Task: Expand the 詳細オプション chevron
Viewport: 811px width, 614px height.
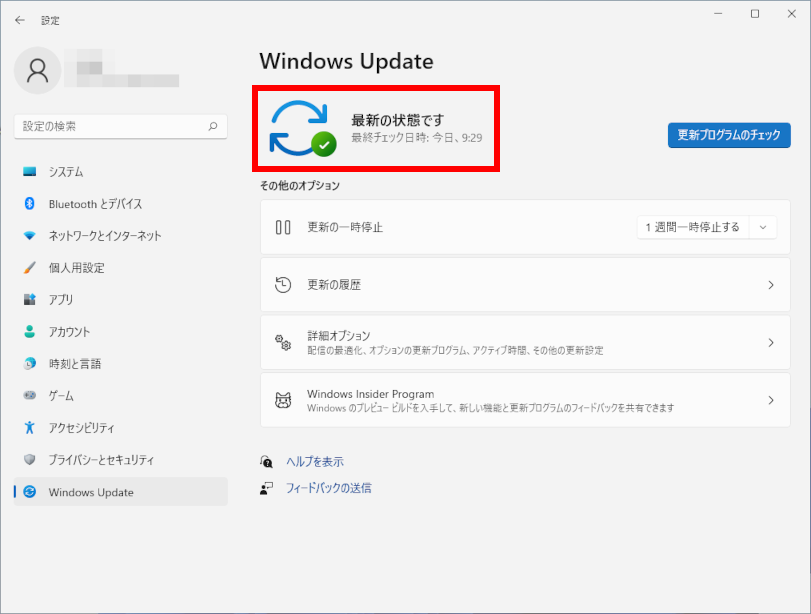Action: pyautogui.click(x=770, y=343)
